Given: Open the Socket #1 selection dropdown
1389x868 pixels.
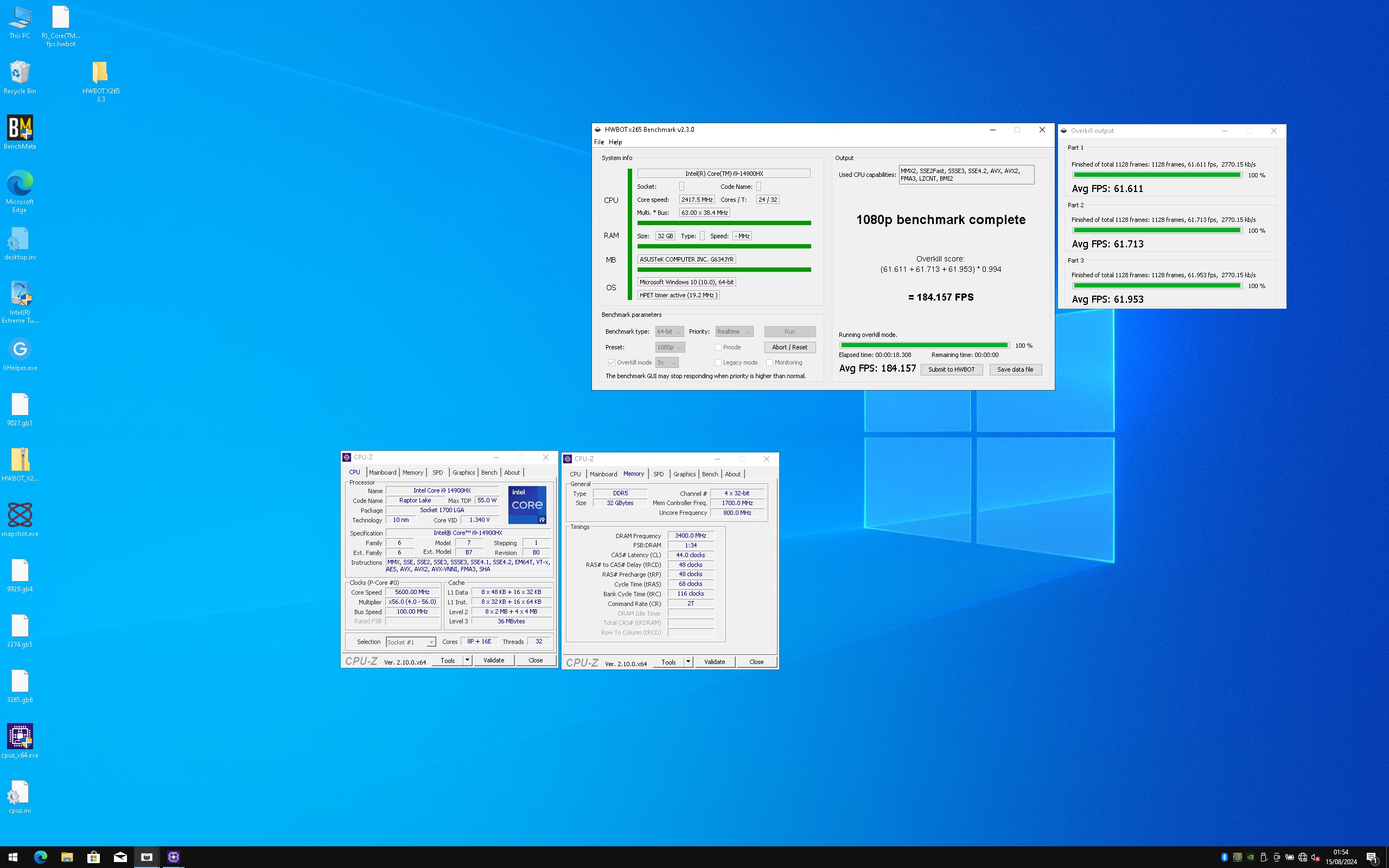Looking at the screenshot, I should [x=410, y=642].
